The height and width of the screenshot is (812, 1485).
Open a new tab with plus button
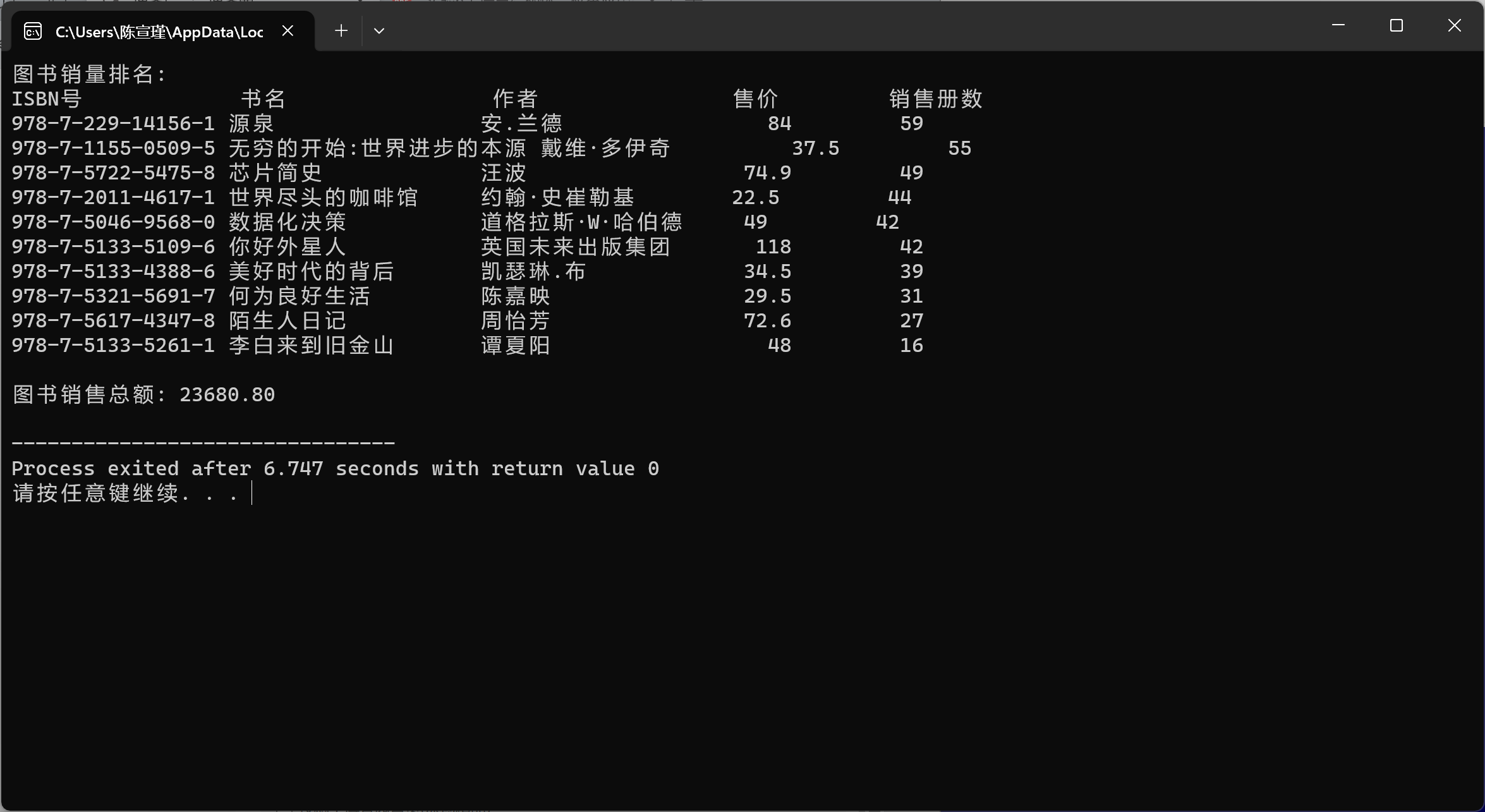(x=341, y=30)
